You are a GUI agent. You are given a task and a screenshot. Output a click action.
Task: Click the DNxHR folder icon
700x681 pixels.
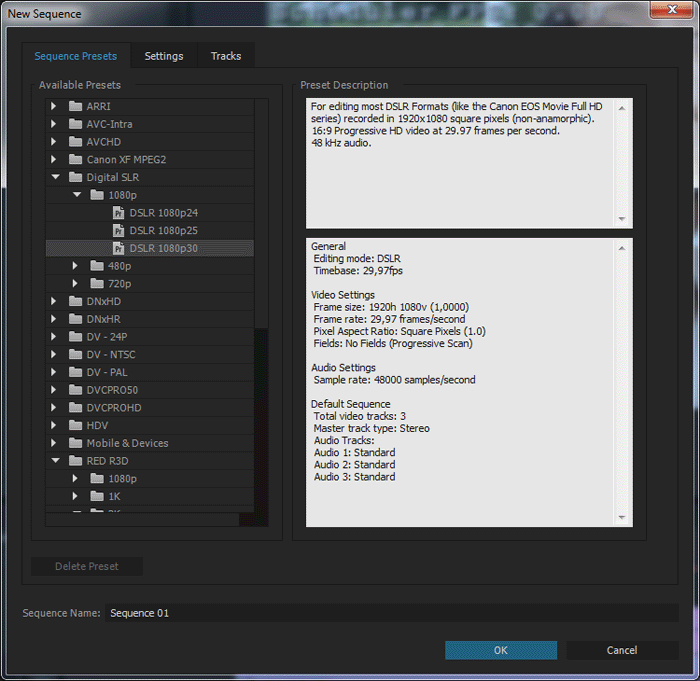click(x=75, y=319)
